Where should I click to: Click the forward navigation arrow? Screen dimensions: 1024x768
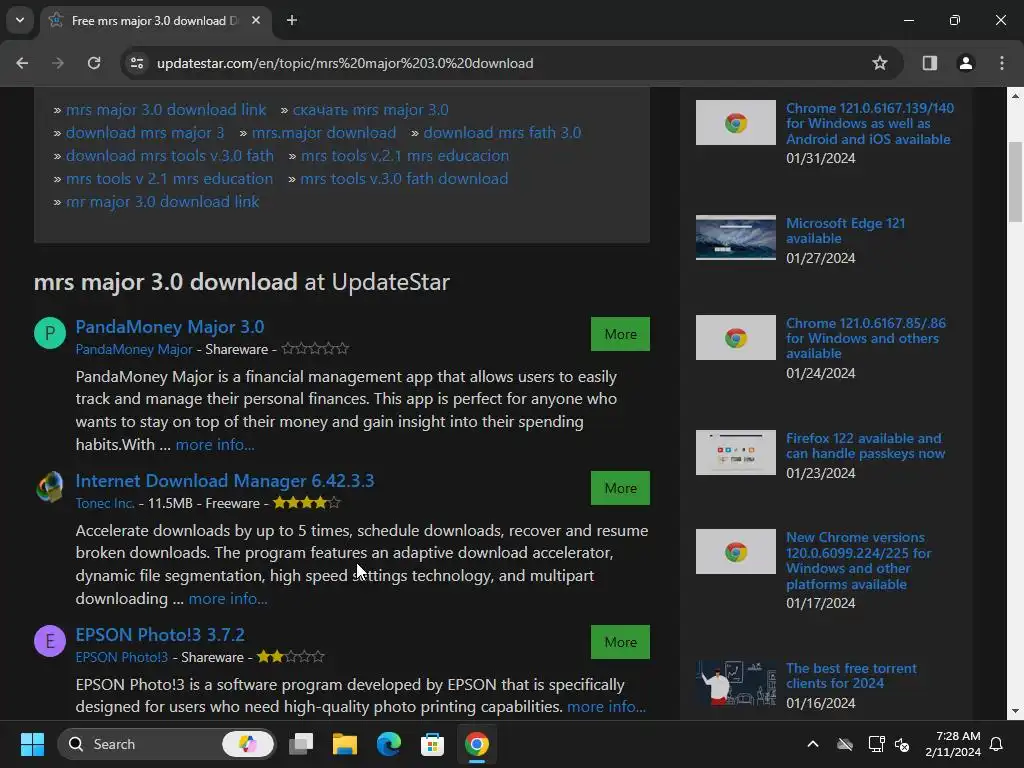[58, 63]
